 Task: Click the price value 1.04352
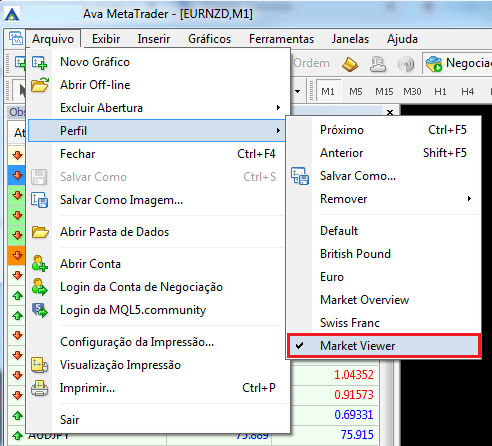coord(354,375)
